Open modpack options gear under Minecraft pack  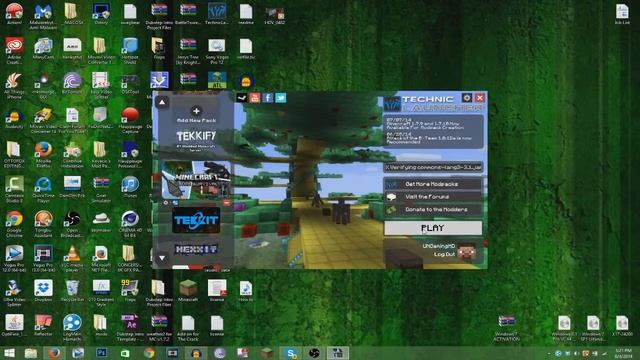[166, 202]
